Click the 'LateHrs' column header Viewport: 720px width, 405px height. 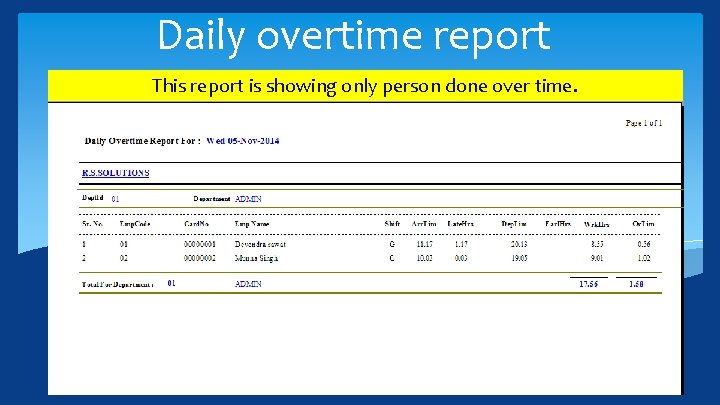point(461,224)
